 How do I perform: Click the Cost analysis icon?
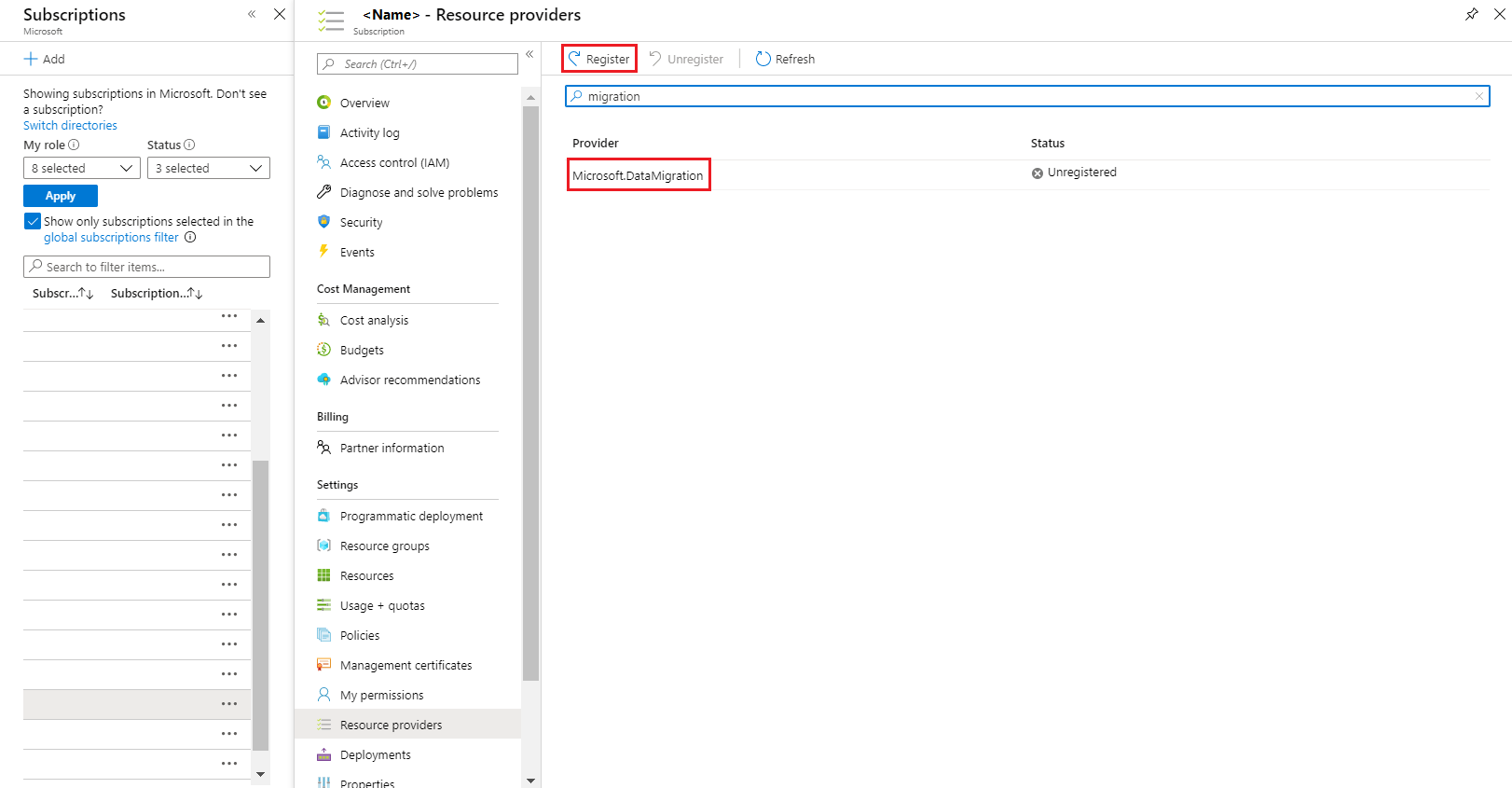pos(323,320)
